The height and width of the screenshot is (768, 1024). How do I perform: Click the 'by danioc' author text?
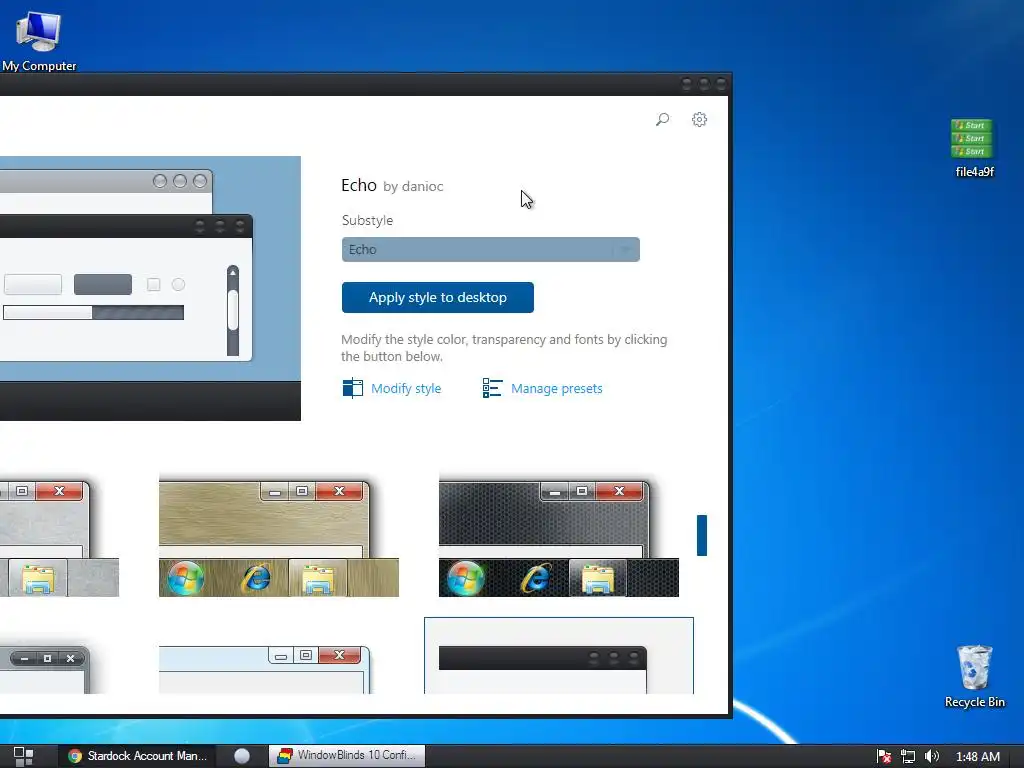click(413, 187)
